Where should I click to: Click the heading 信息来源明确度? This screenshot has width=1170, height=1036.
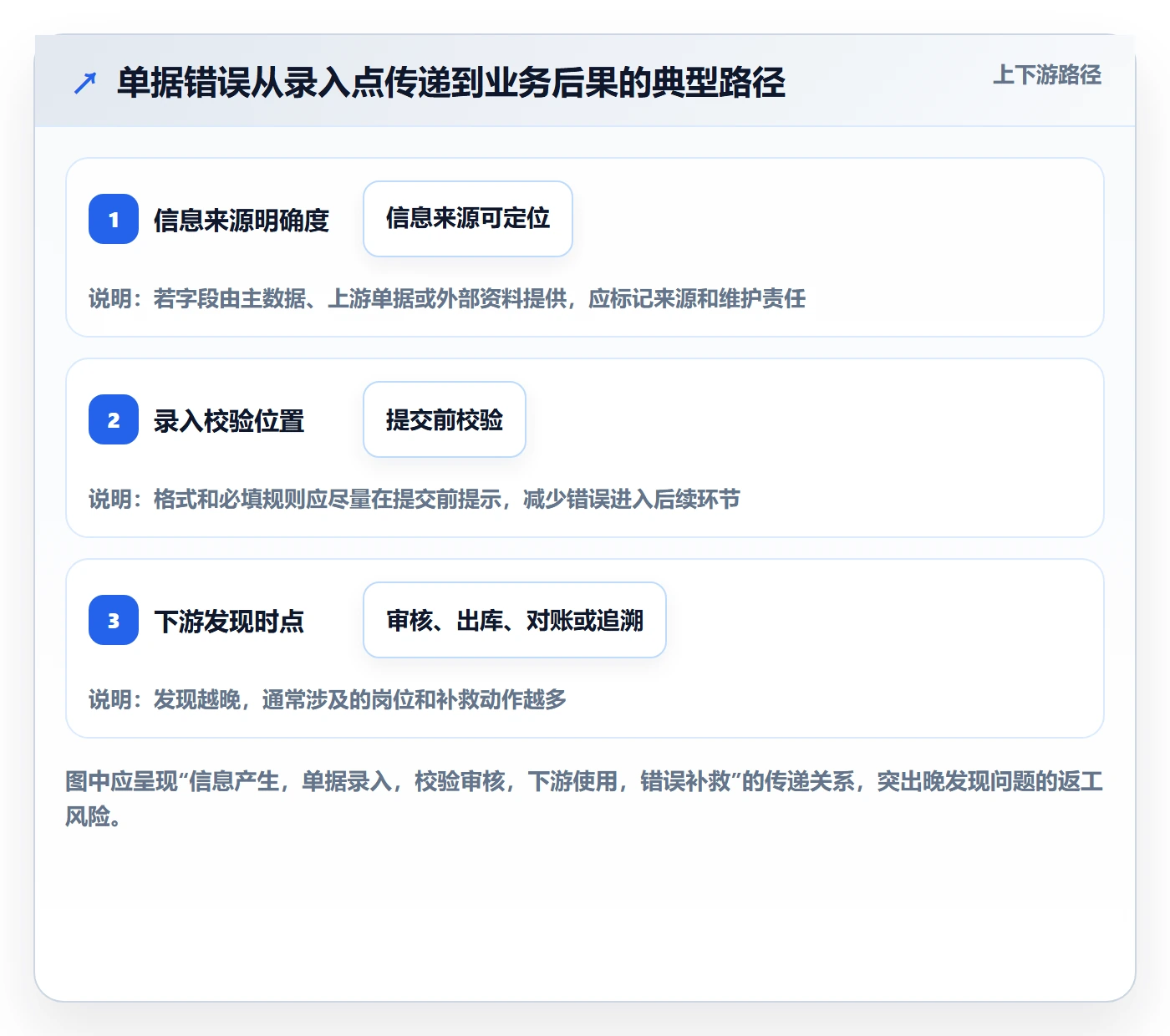pyautogui.click(x=242, y=221)
